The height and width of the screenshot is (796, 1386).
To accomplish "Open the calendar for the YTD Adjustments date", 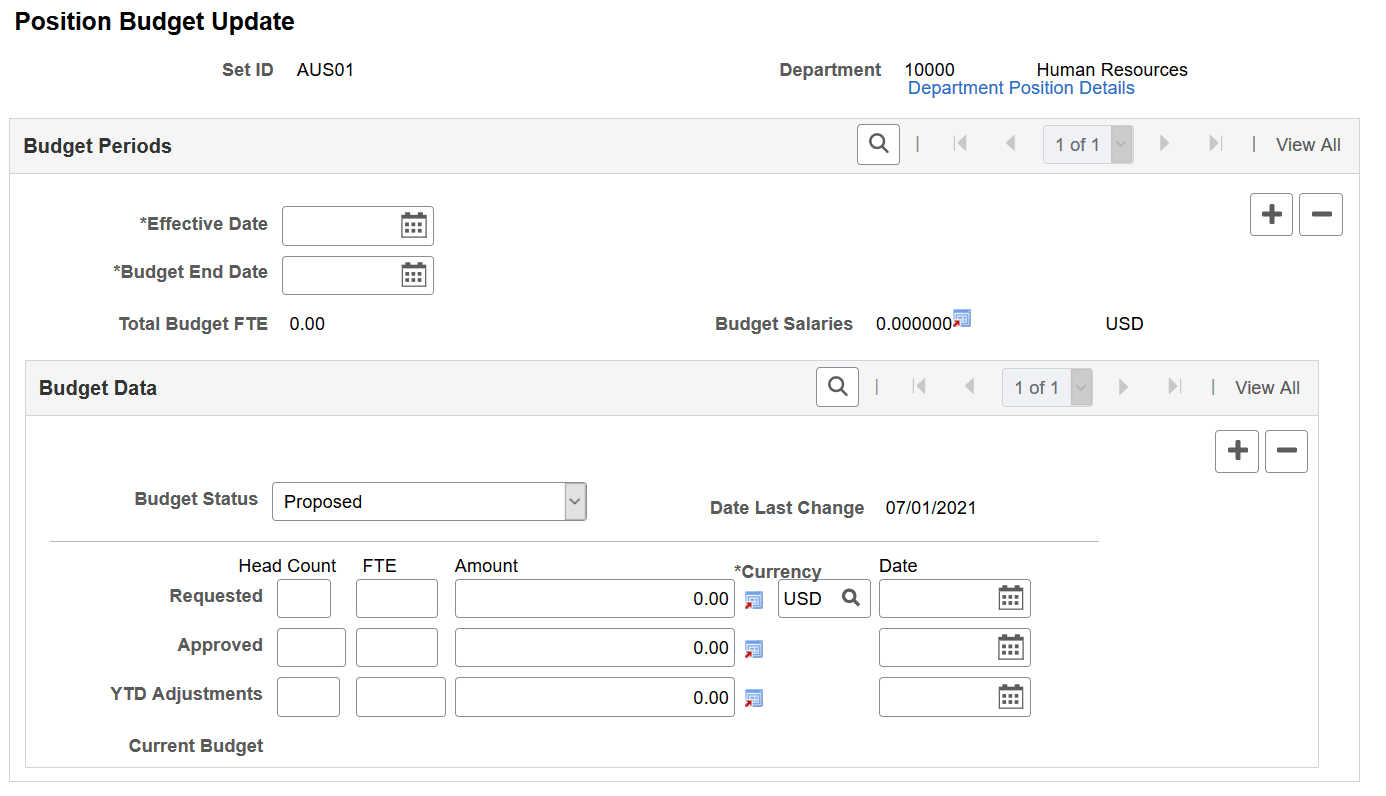I will [1010, 697].
